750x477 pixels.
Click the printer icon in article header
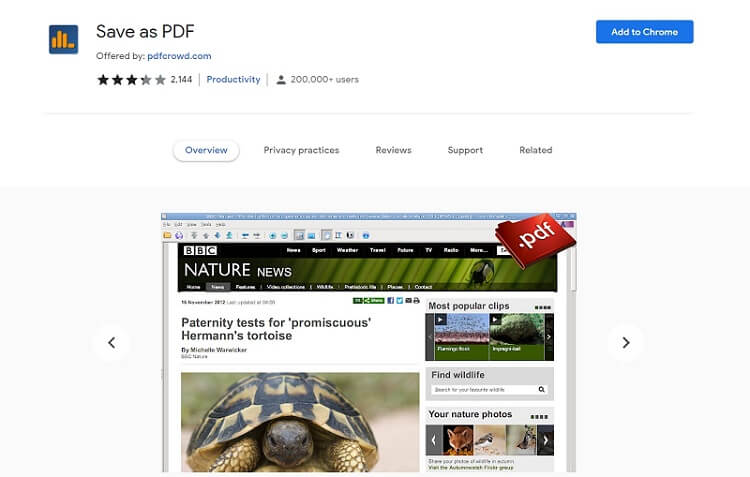tap(416, 300)
